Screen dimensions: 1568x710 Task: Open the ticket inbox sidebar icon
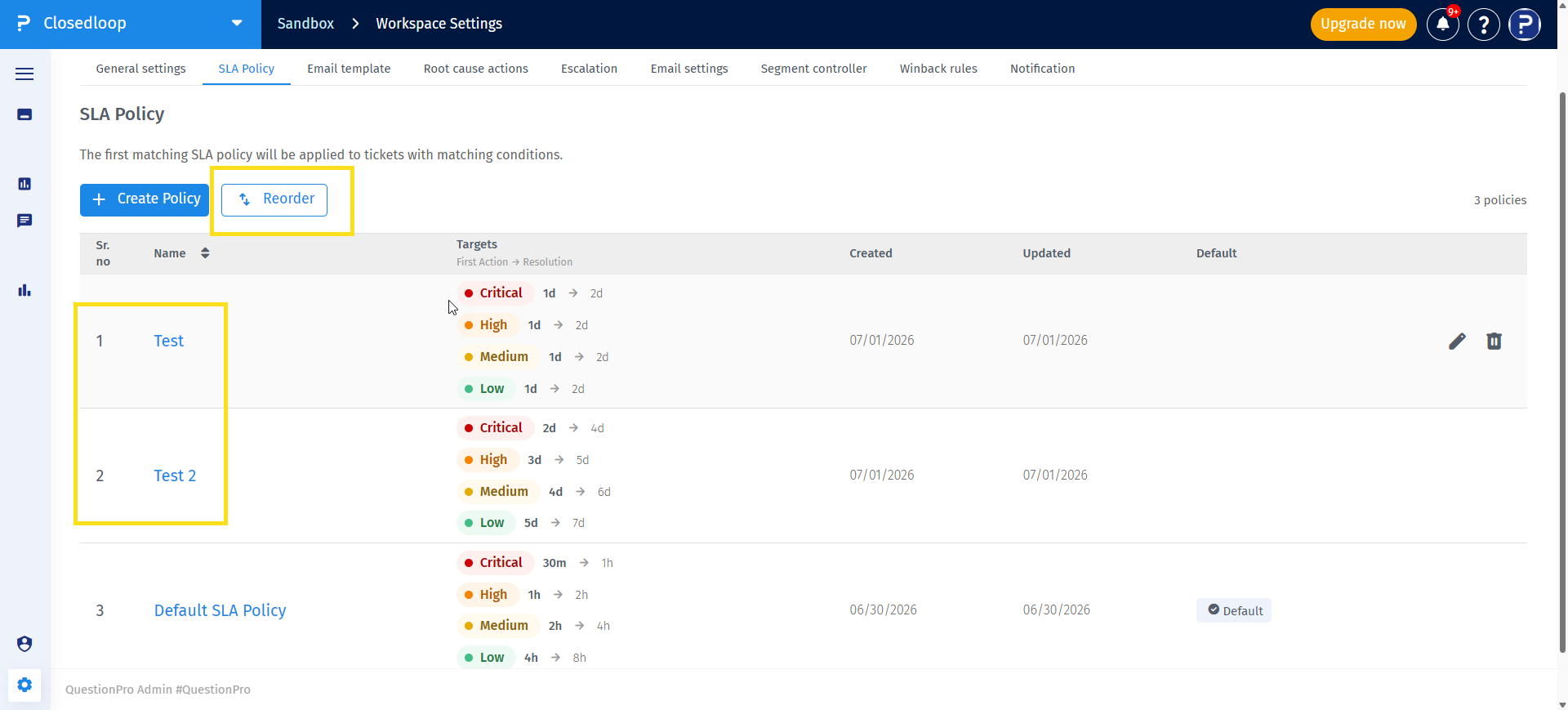coord(24,114)
